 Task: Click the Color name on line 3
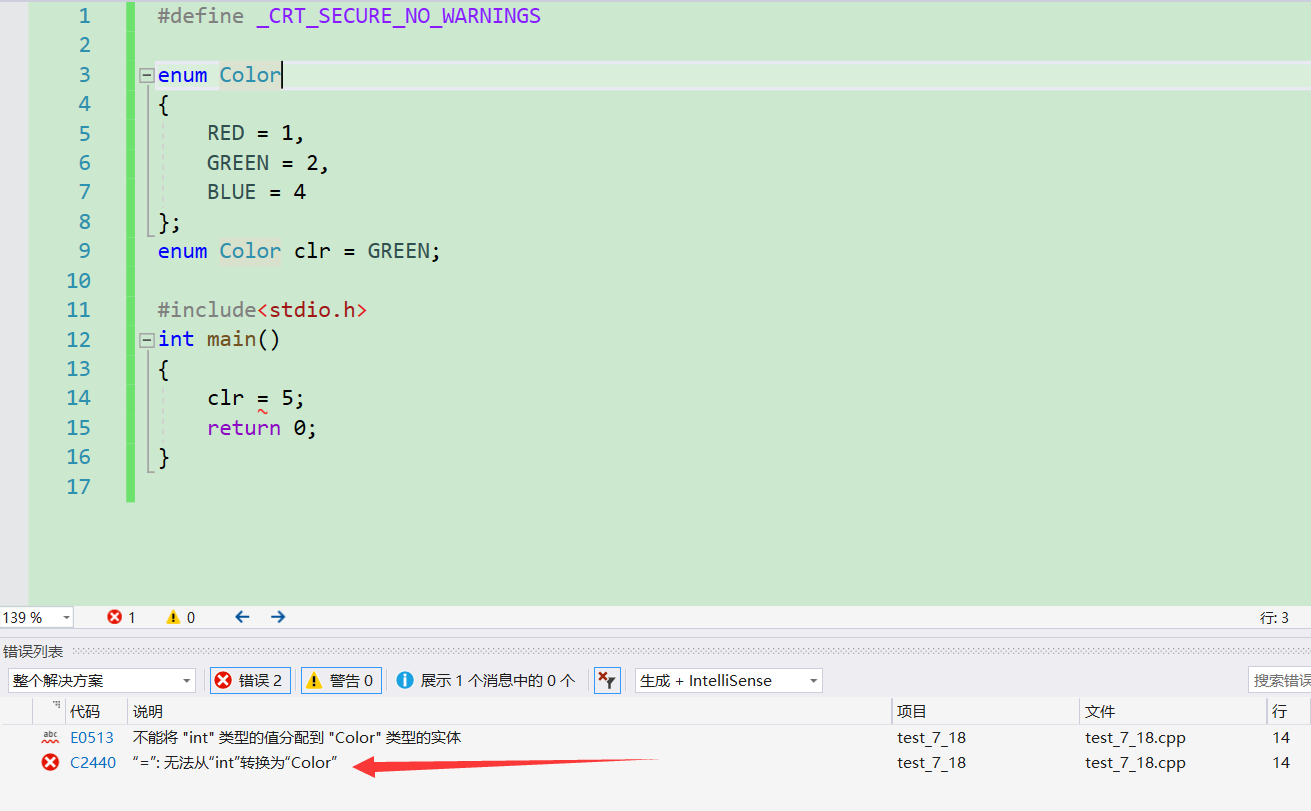pos(250,75)
